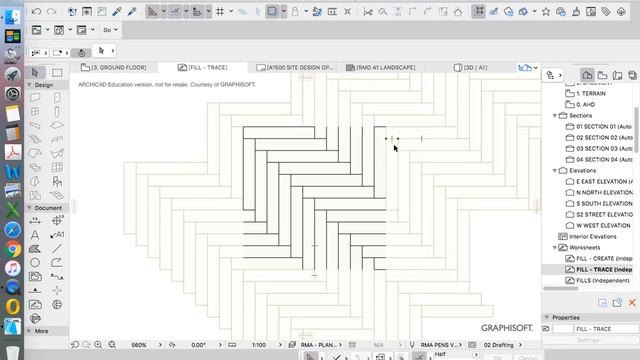Open trace reference dropdown arrow

[x=284, y=11]
